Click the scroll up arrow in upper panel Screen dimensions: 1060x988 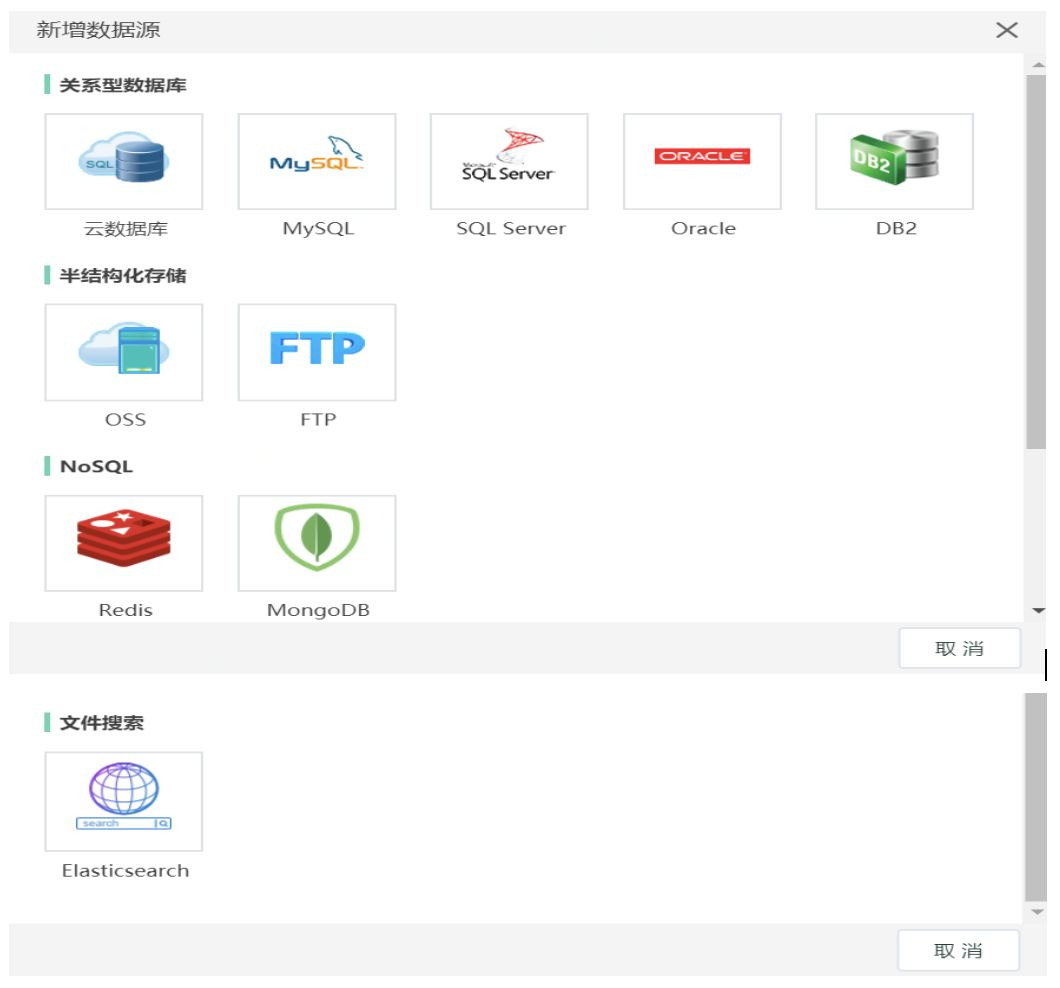[1038, 65]
